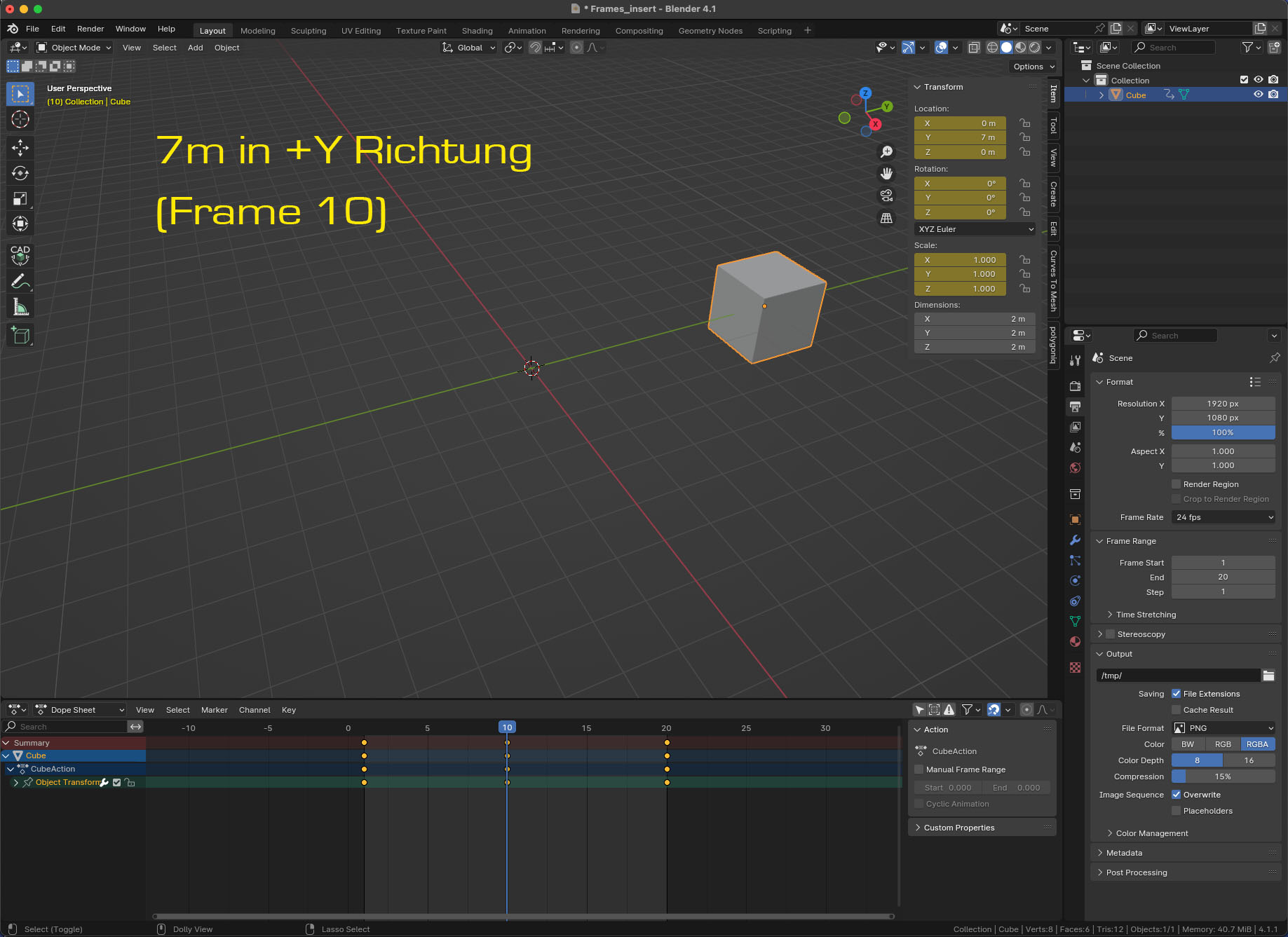Toggle the Overwrite checkbox
The height and width of the screenshot is (937, 1288).
click(1177, 795)
